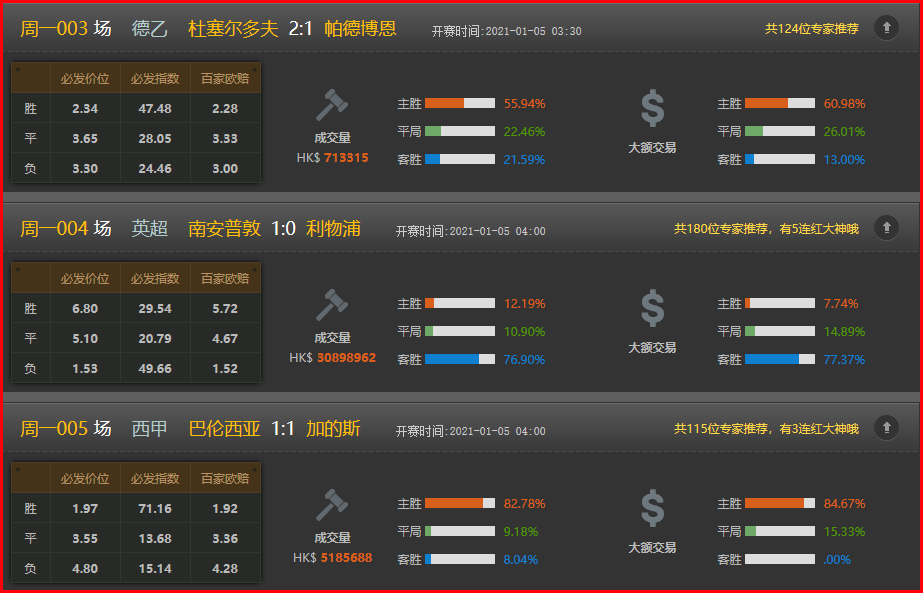This screenshot has height=593, width=923.
Task: Click team name 加的斯
Action: click(333, 429)
